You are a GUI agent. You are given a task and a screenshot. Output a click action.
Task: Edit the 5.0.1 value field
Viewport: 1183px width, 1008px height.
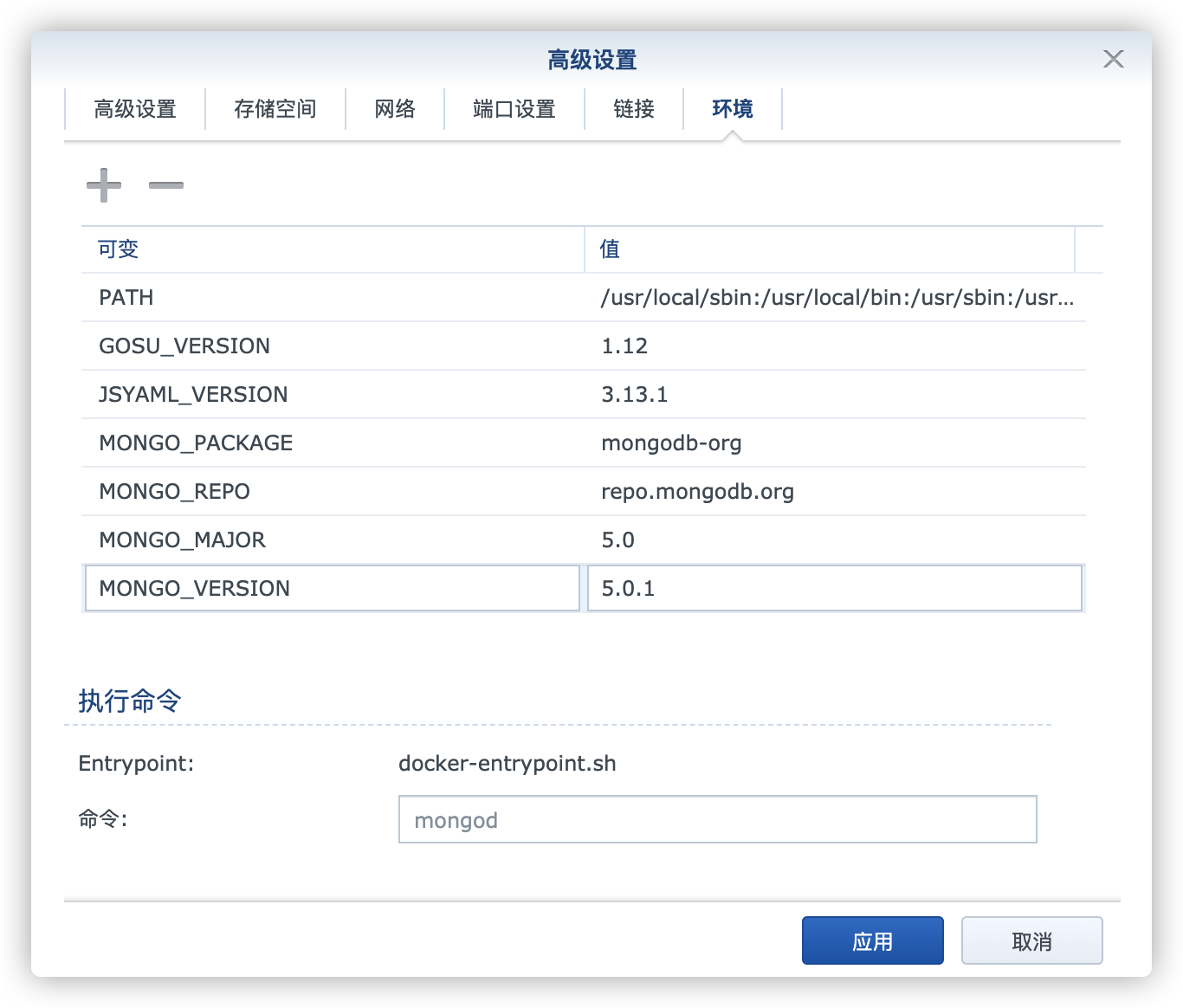(835, 588)
